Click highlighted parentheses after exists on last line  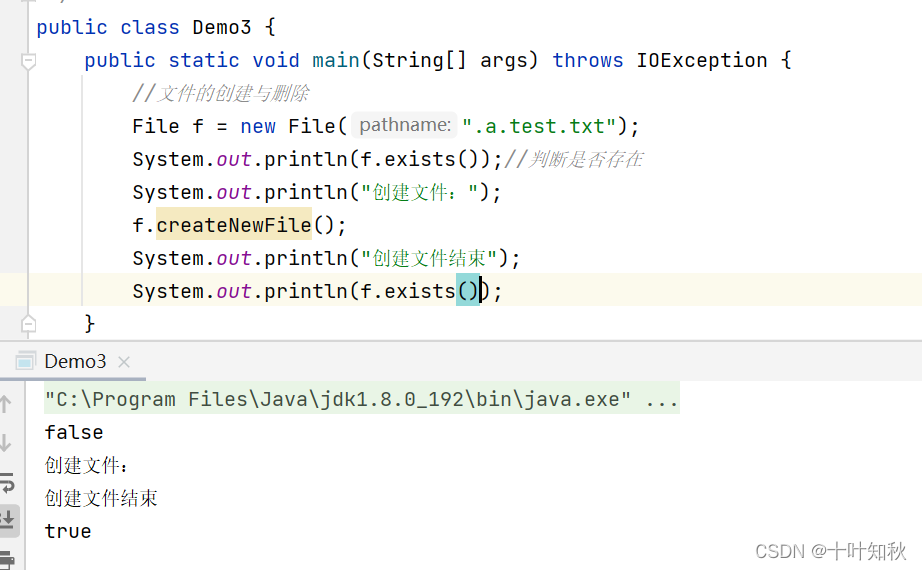pos(468,291)
